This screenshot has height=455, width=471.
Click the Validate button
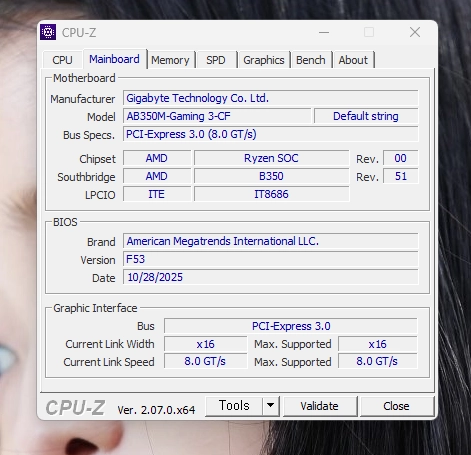coord(320,406)
